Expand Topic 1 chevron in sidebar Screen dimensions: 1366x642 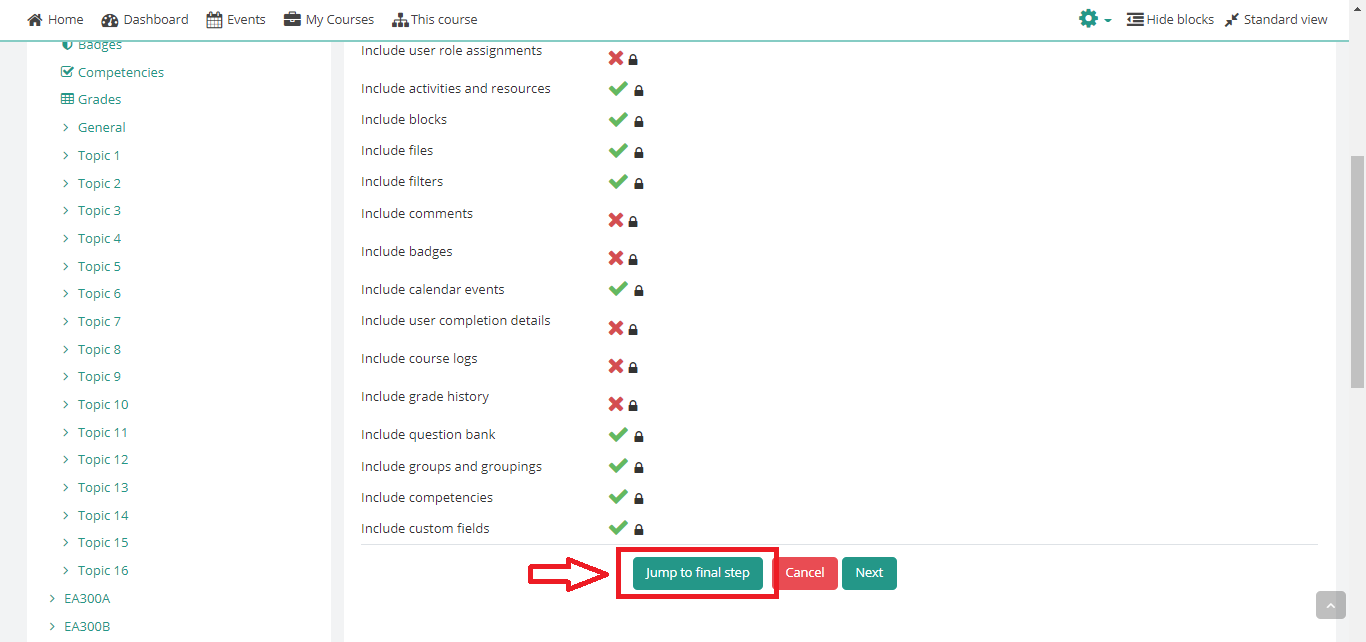(66, 155)
